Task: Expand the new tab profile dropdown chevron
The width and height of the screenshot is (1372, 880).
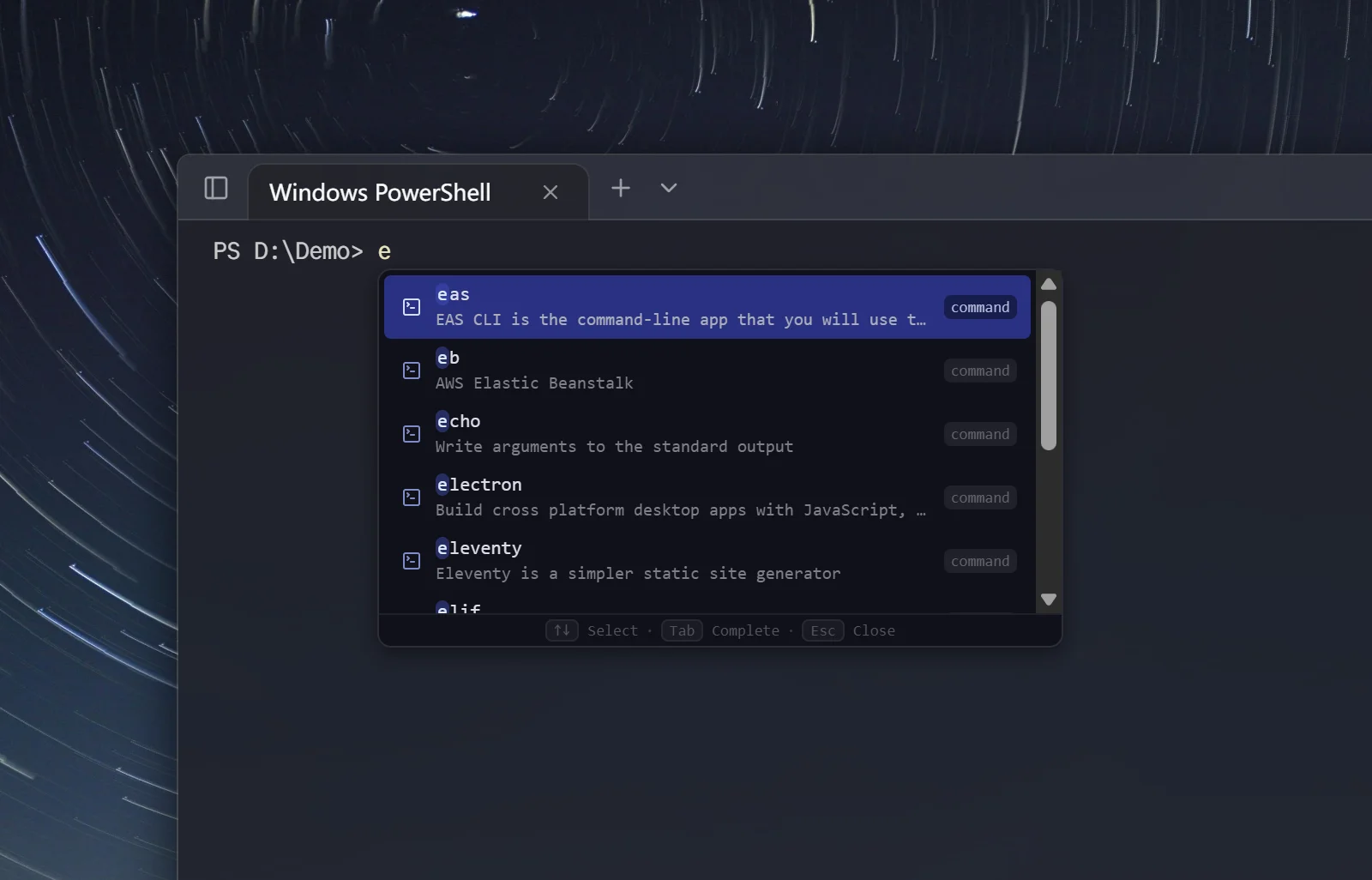Action: (669, 188)
